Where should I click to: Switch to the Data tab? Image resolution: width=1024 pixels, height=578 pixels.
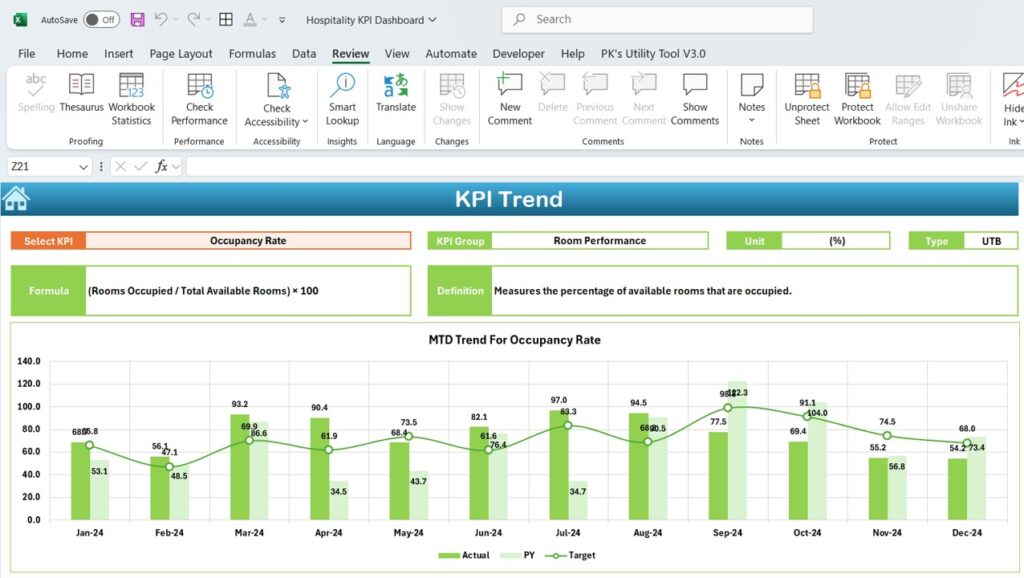pyautogui.click(x=304, y=54)
